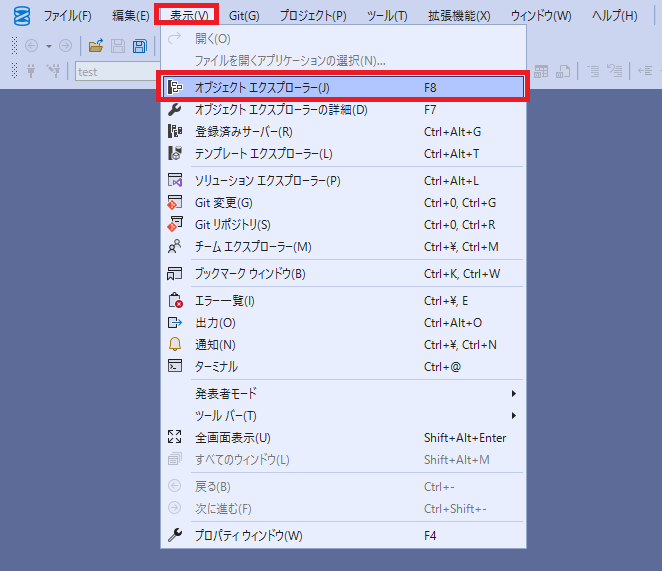Click the results to grid toolbar icon
662x571 pixels.
click(541, 71)
